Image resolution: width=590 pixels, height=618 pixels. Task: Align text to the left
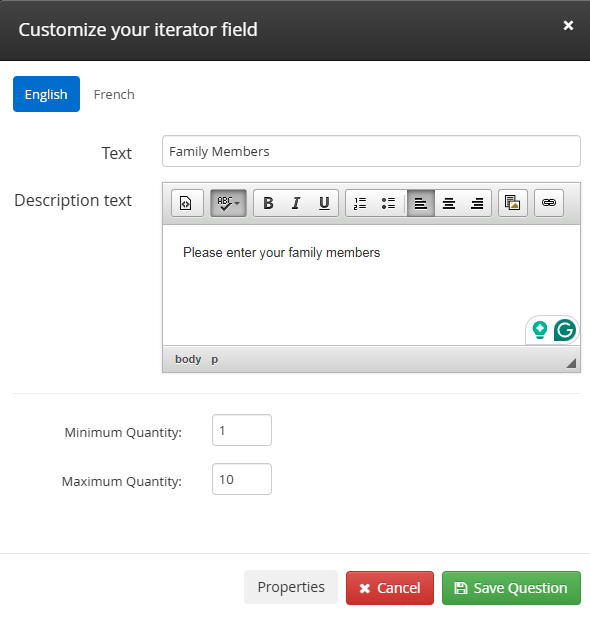(x=421, y=203)
